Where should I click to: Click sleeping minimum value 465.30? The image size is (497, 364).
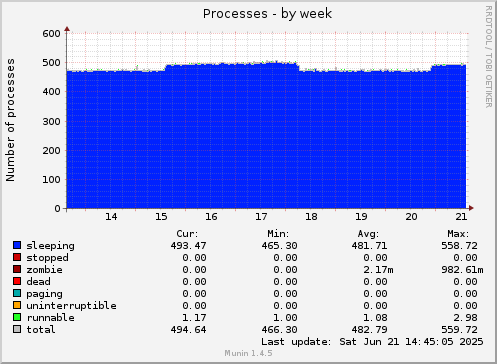pyautogui.click(x=279, y=246)
